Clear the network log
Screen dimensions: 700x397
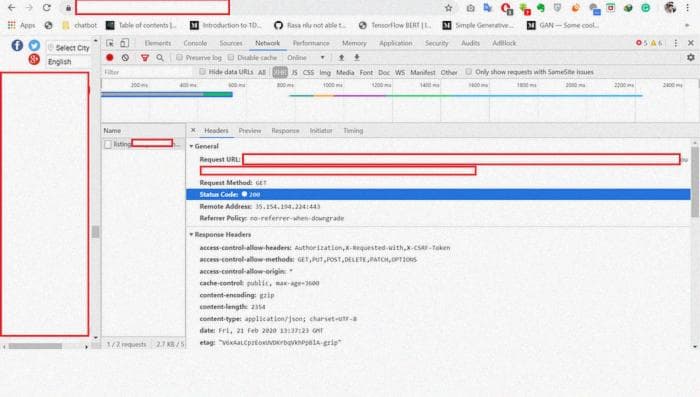[x=125, y=58]
